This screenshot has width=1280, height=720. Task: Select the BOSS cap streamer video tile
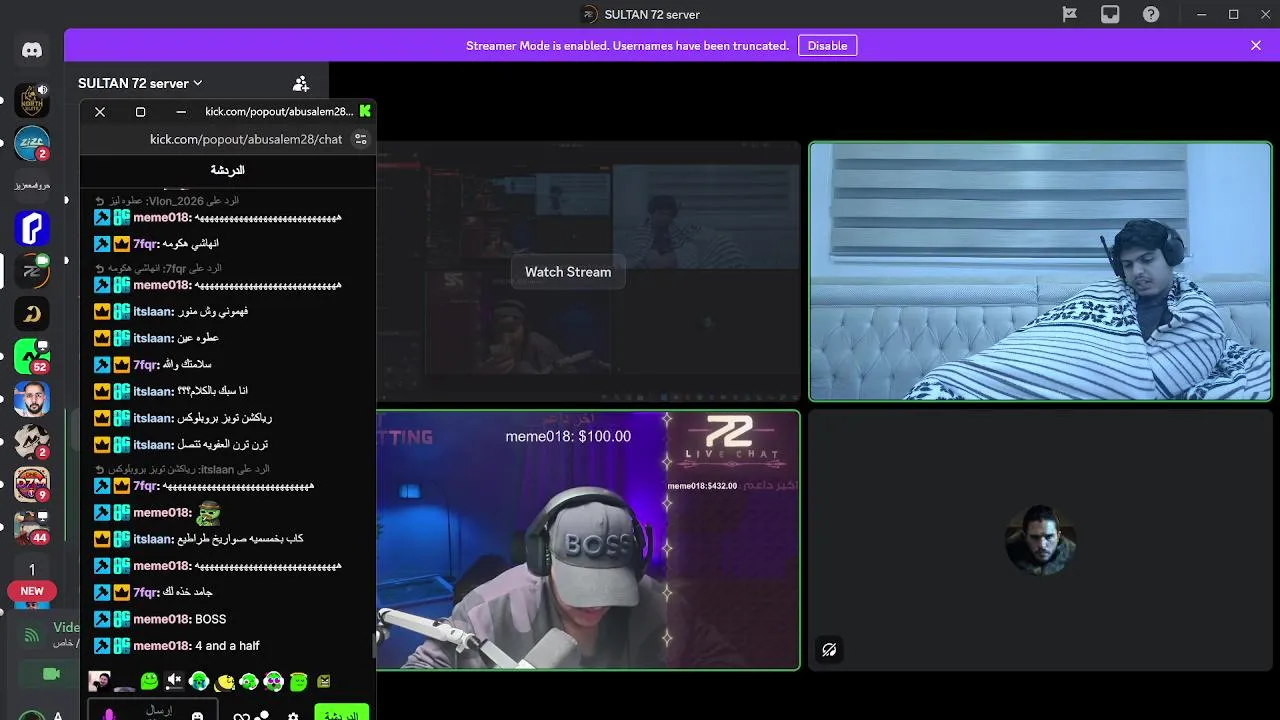[x=588, y=539]
